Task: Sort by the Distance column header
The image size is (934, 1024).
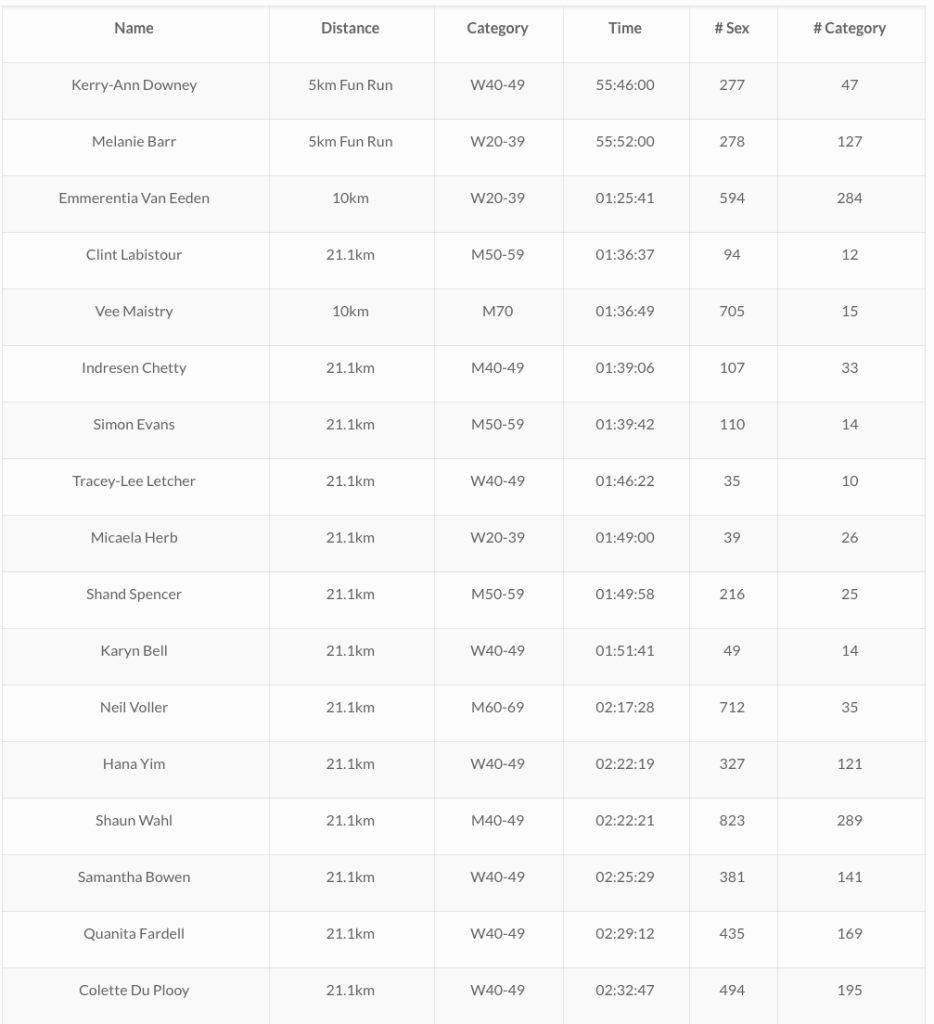Action: 350,28
